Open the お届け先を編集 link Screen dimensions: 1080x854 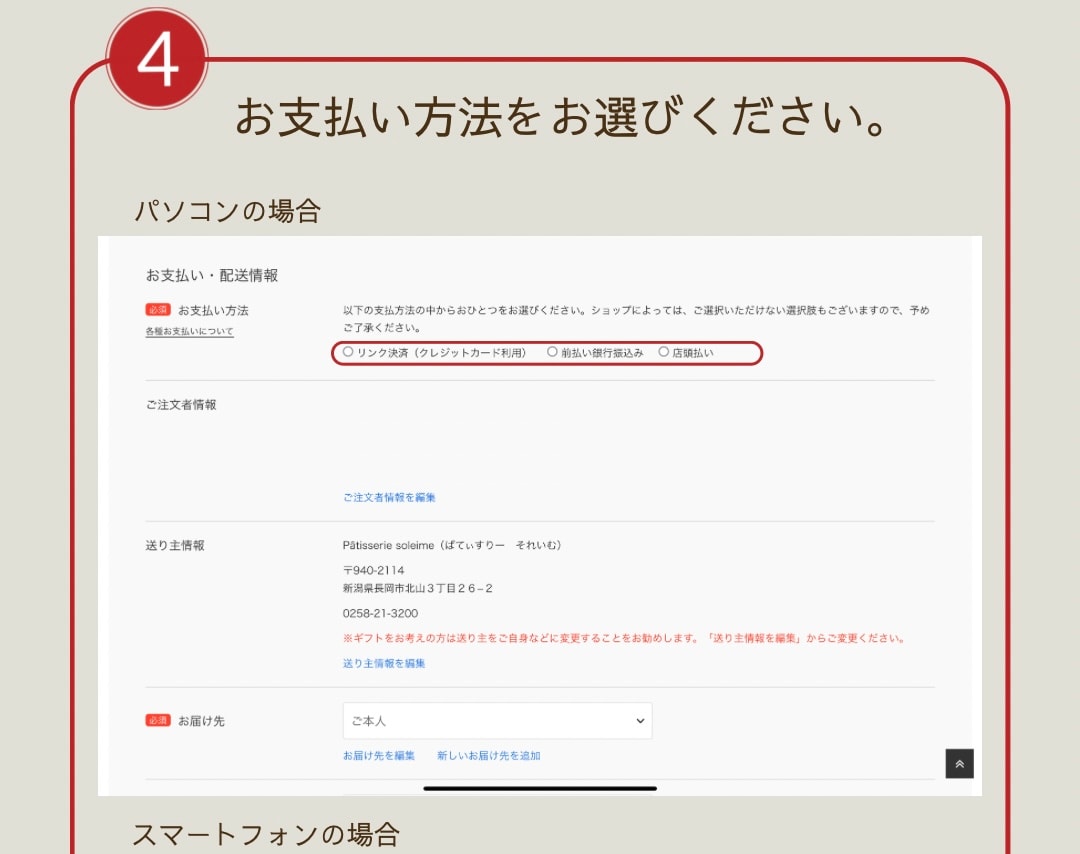379,756
